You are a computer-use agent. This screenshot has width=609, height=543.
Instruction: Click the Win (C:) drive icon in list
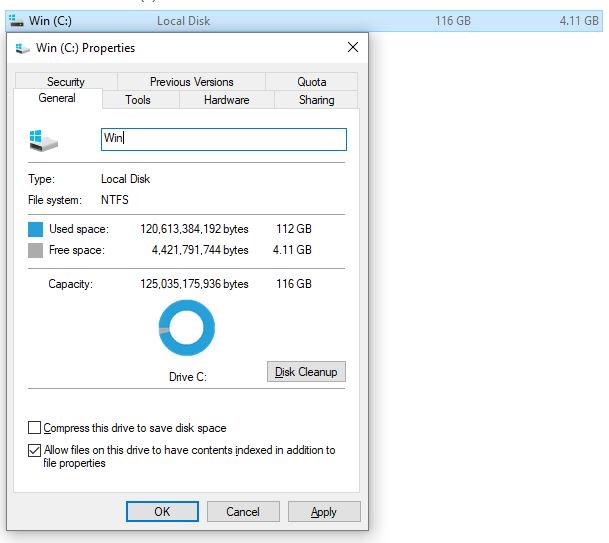click(x=16, y=21)
